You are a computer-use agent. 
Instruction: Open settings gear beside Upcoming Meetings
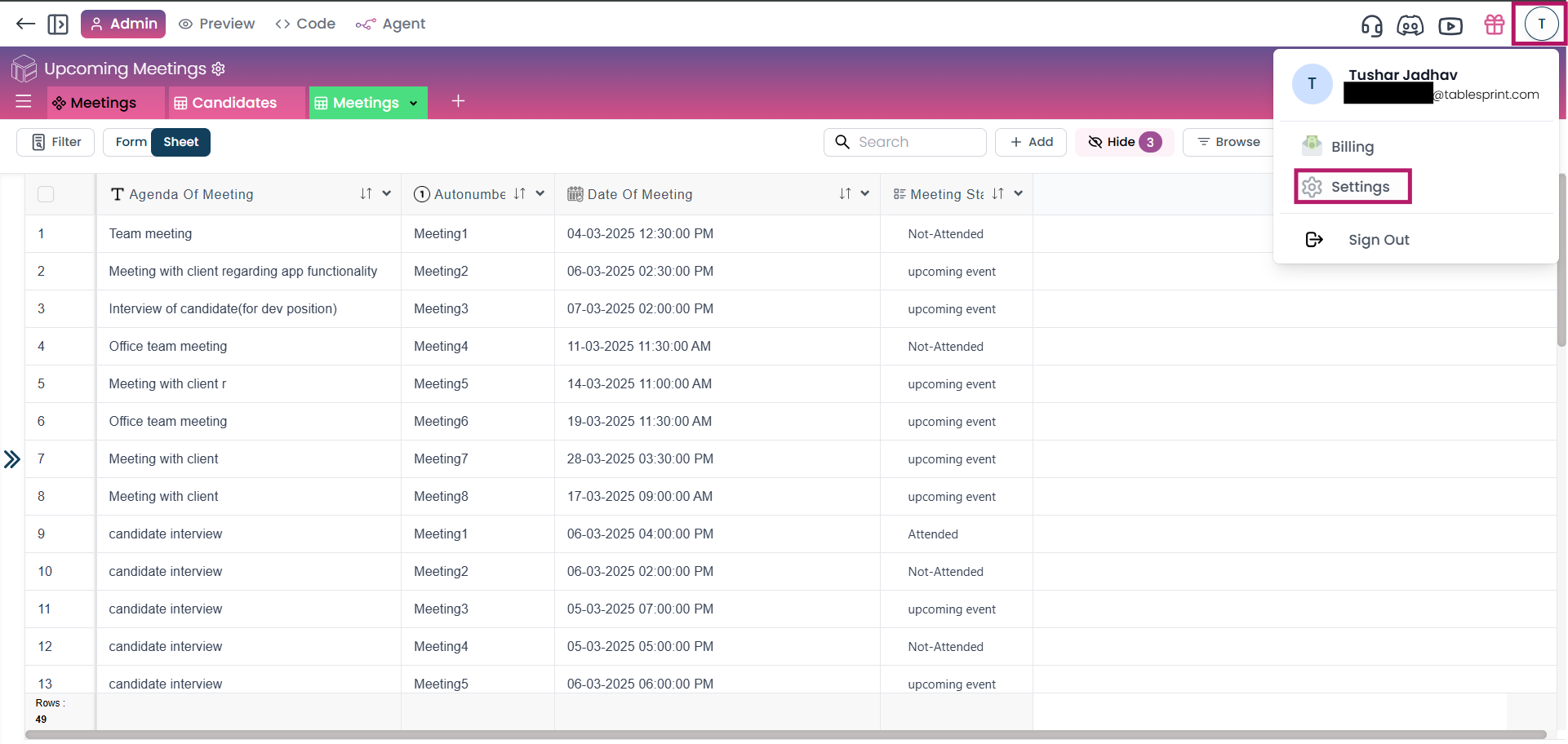pyautogui.click(x=219, y=69)
